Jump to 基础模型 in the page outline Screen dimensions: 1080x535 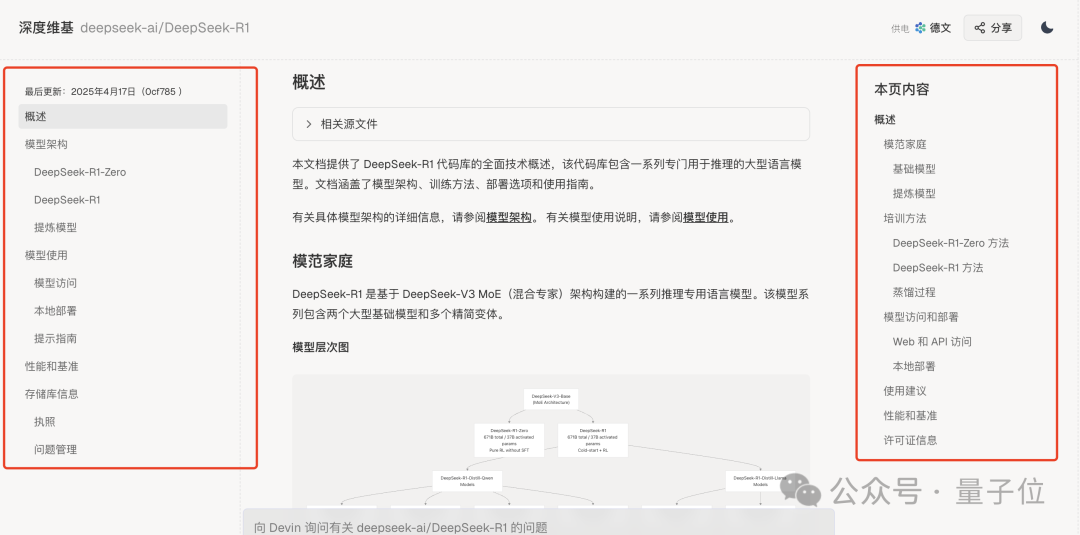914,169
